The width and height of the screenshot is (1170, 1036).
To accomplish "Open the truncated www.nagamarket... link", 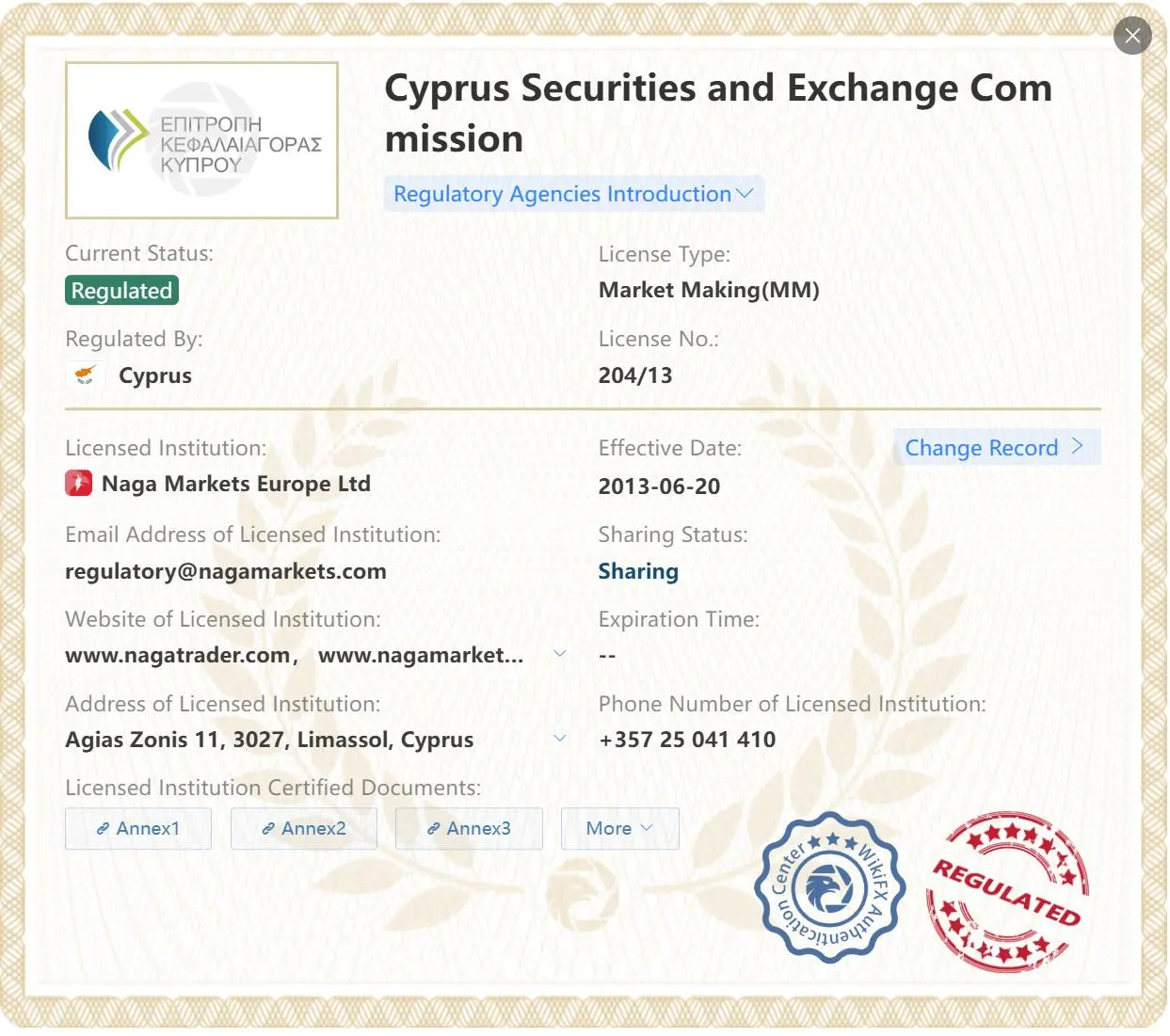I will click(421, 655).
